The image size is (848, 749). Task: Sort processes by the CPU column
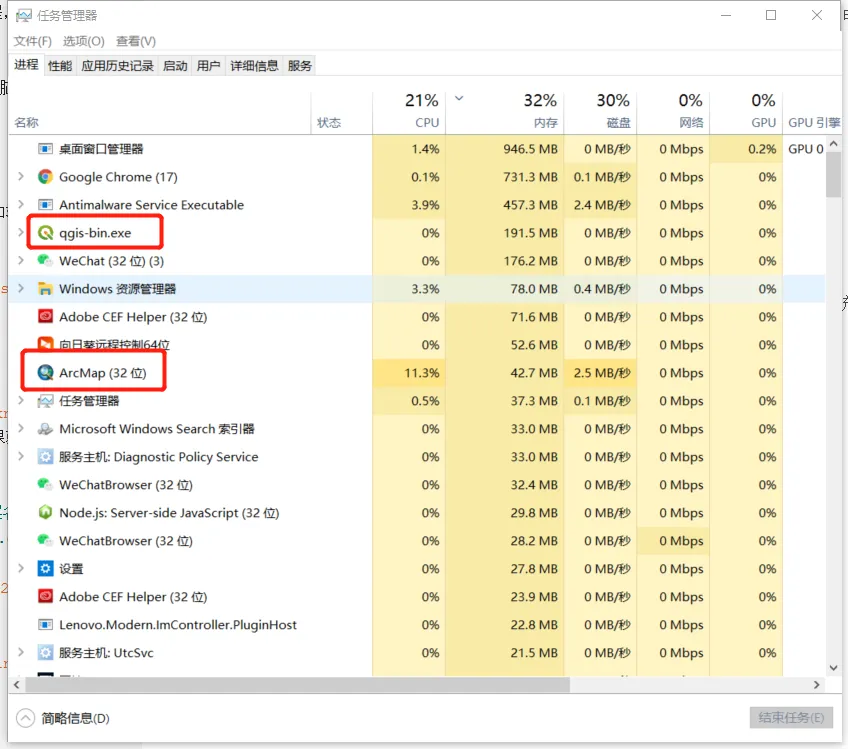click(x=409, y=112)
